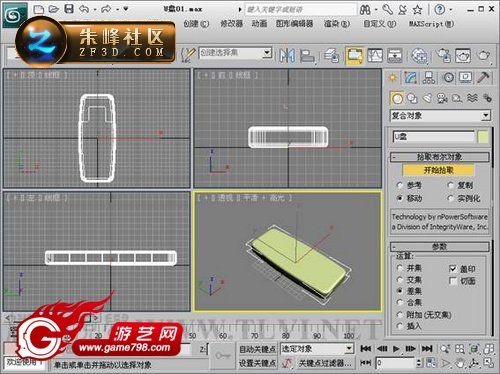Click the Align tool icon
Image resolution: width=500 pixels, height=374 pixels.
[x=307, y=55]
